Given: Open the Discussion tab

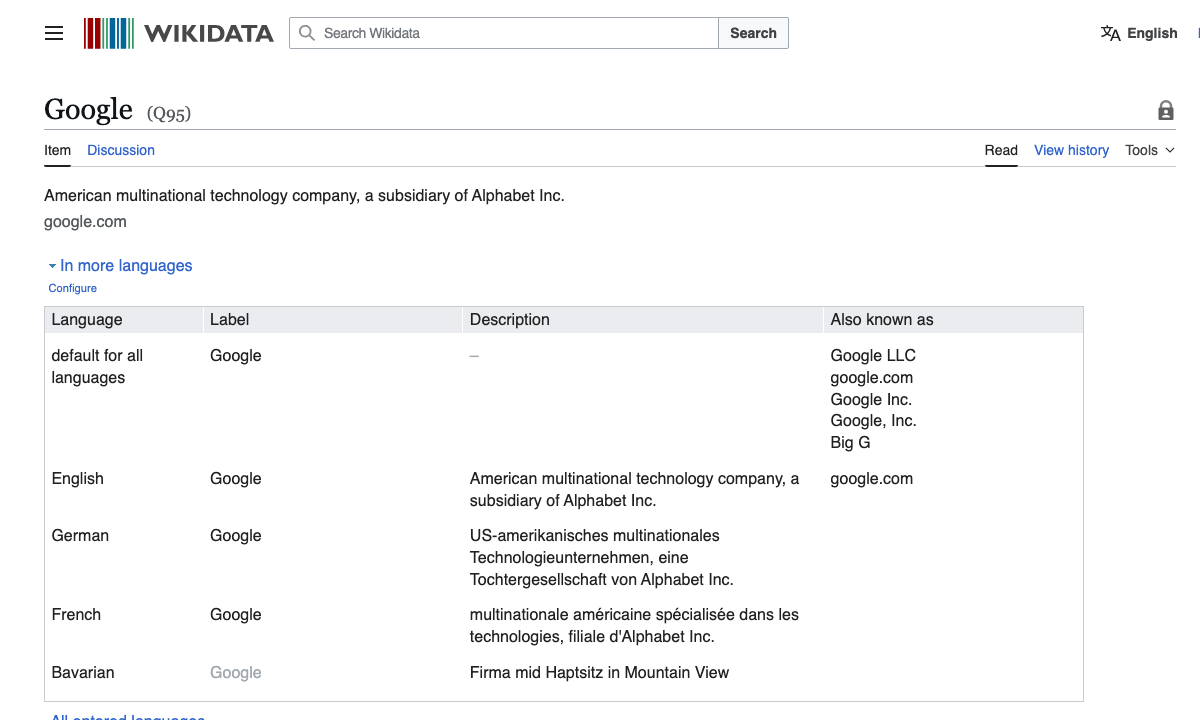Looking at the screenshot, I should pyautogui.click(x=121, y=150).
